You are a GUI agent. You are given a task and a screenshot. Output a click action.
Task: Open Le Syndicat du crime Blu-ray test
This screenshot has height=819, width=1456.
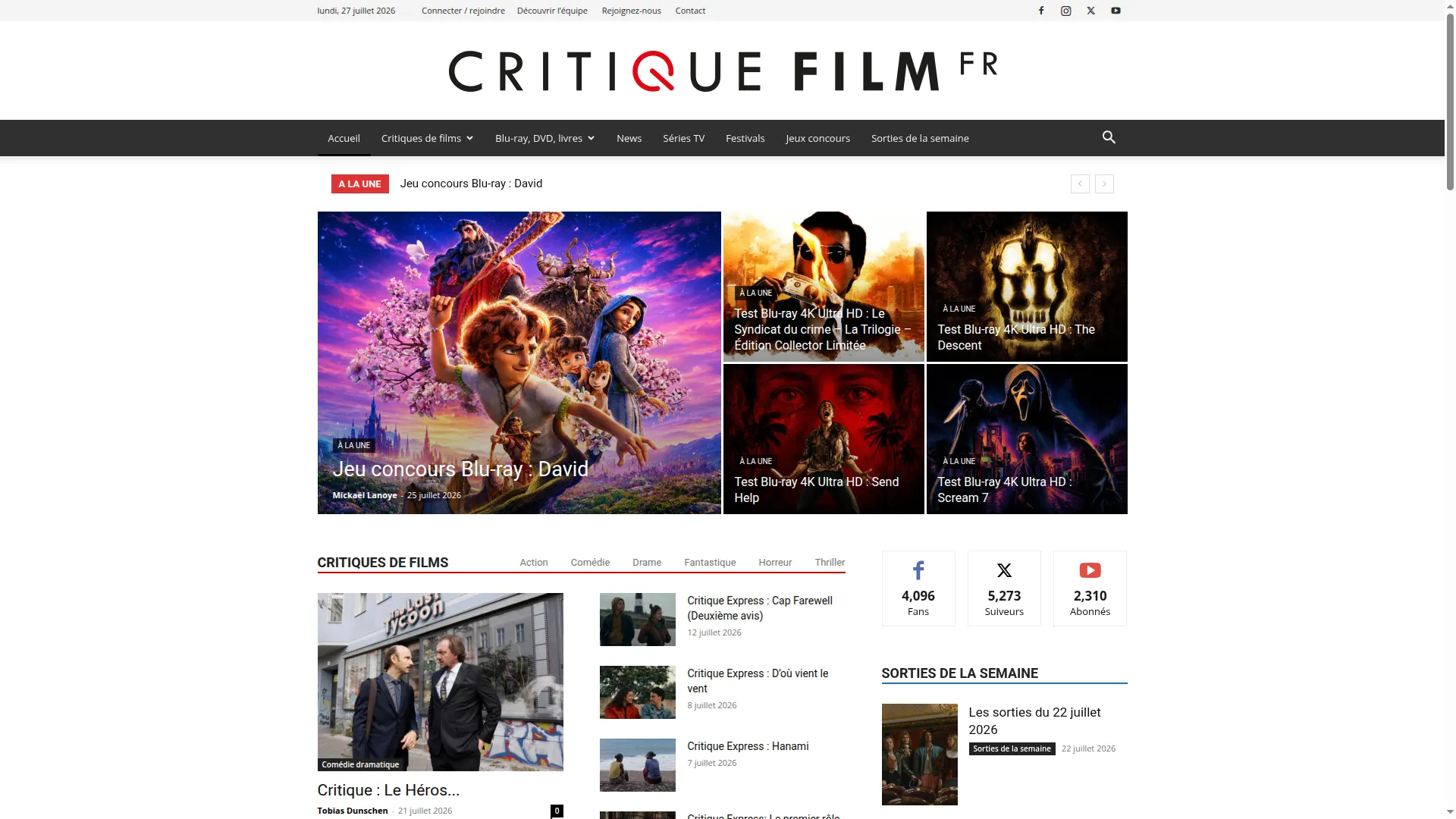[823, 329]
